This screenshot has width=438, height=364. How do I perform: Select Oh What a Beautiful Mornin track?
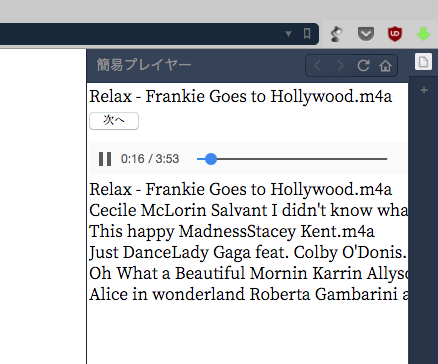(248, 273)
